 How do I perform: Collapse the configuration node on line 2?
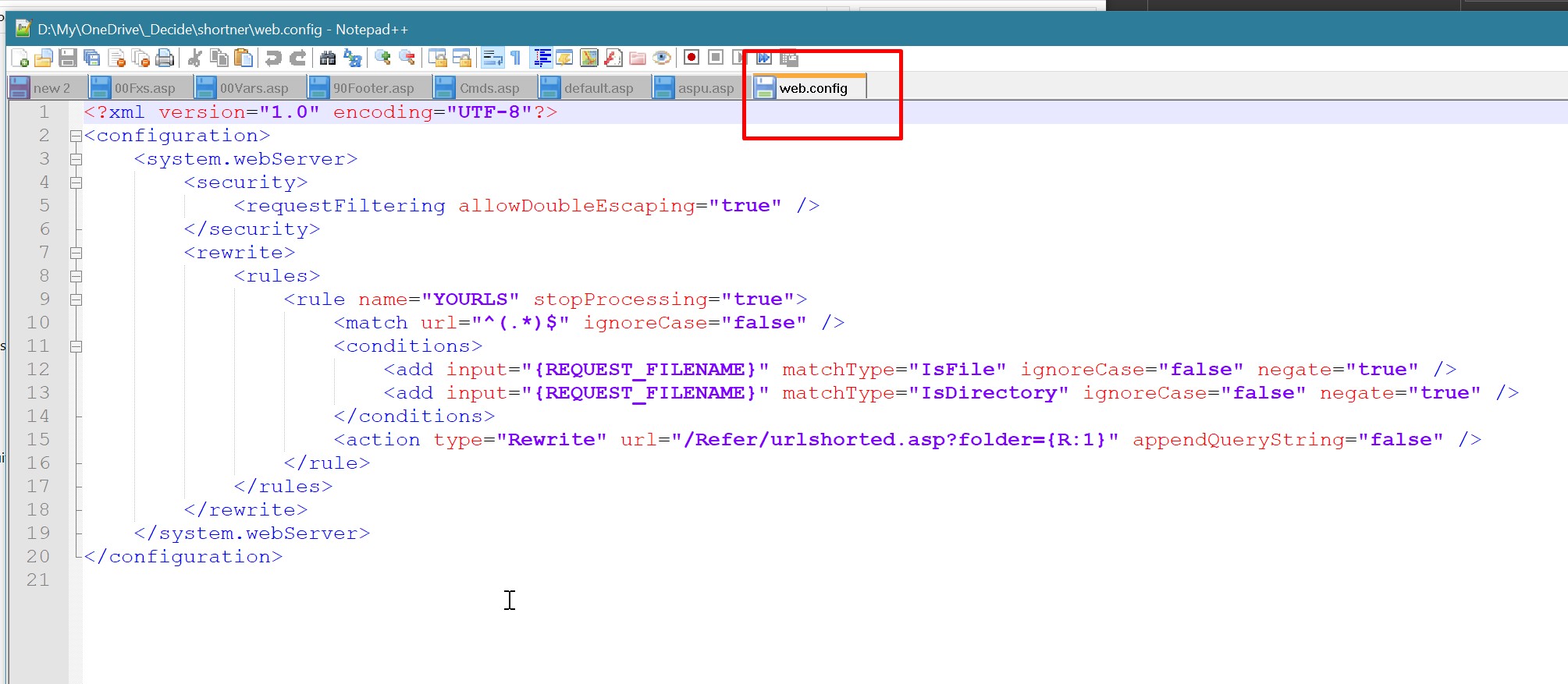coord(76,136)
